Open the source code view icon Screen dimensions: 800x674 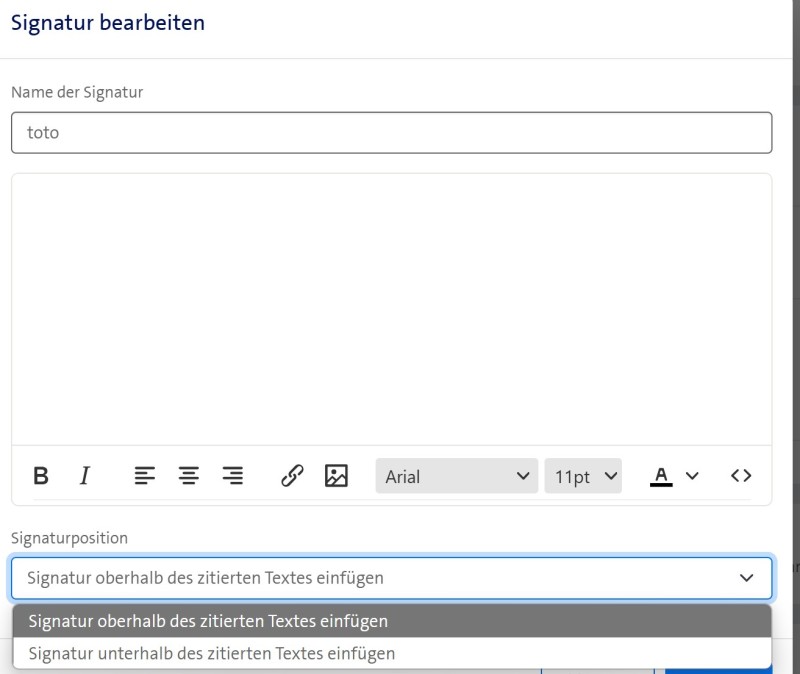click(741, 476)
